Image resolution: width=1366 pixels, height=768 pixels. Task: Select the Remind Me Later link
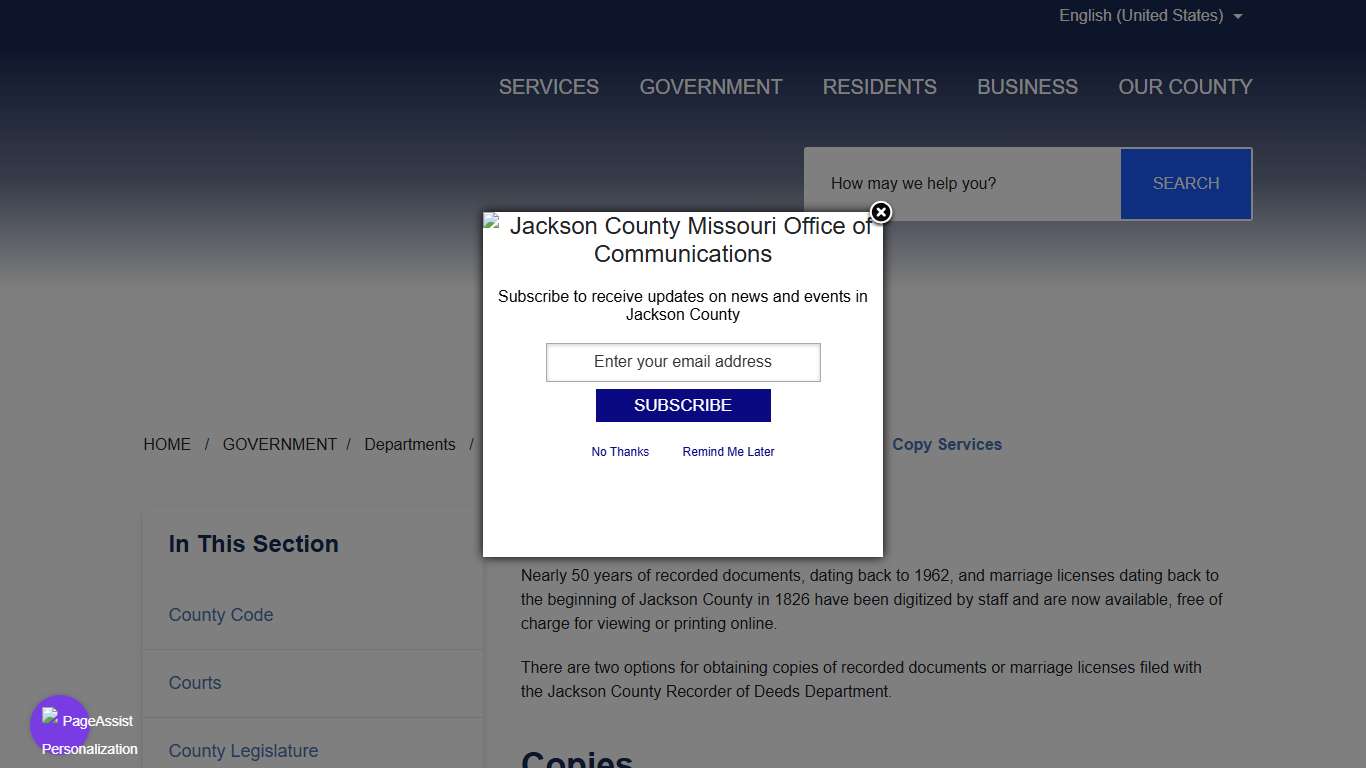tap(728, 452)
